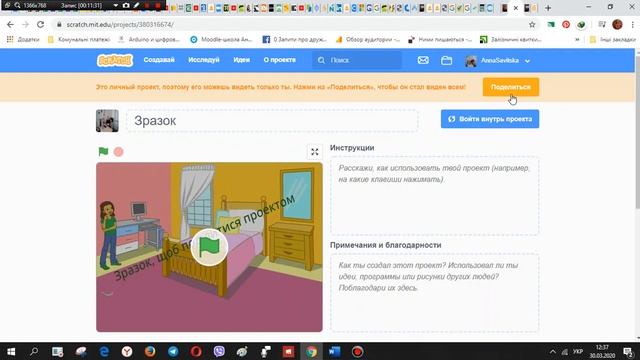This screenshot has width=640, height=360.
Task: Open Chrome menu three dots
Action: coord(632,24)
